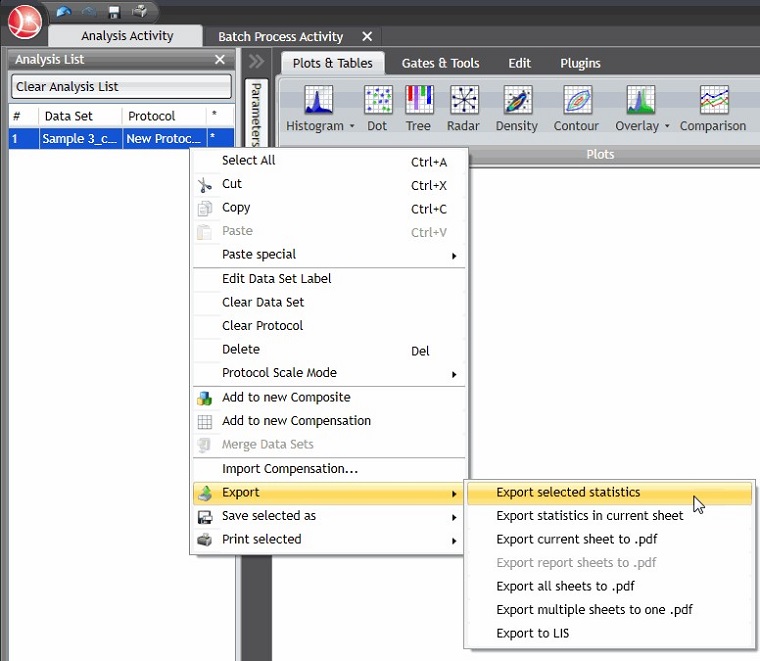Click the printer icon beside Print selected
Screen dimensions: 760x661
[x=205, y=540]
